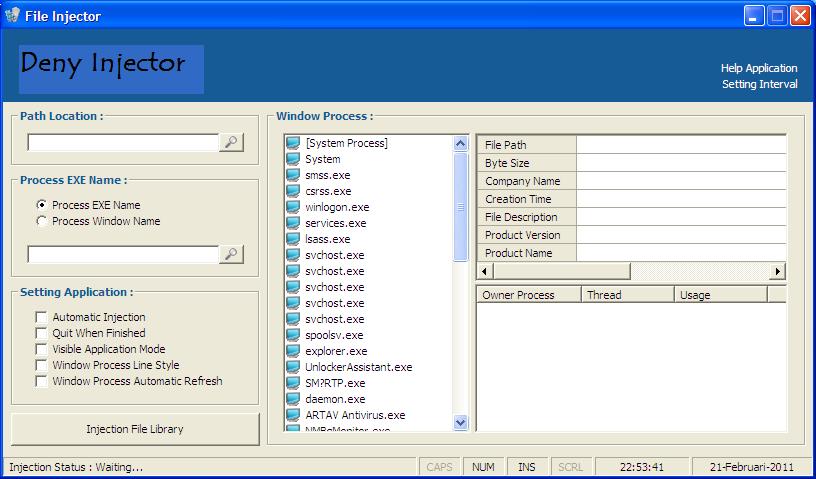Click the file details scroll right arrow
Viewport: 816px width, 479px height.
[777, 271]
